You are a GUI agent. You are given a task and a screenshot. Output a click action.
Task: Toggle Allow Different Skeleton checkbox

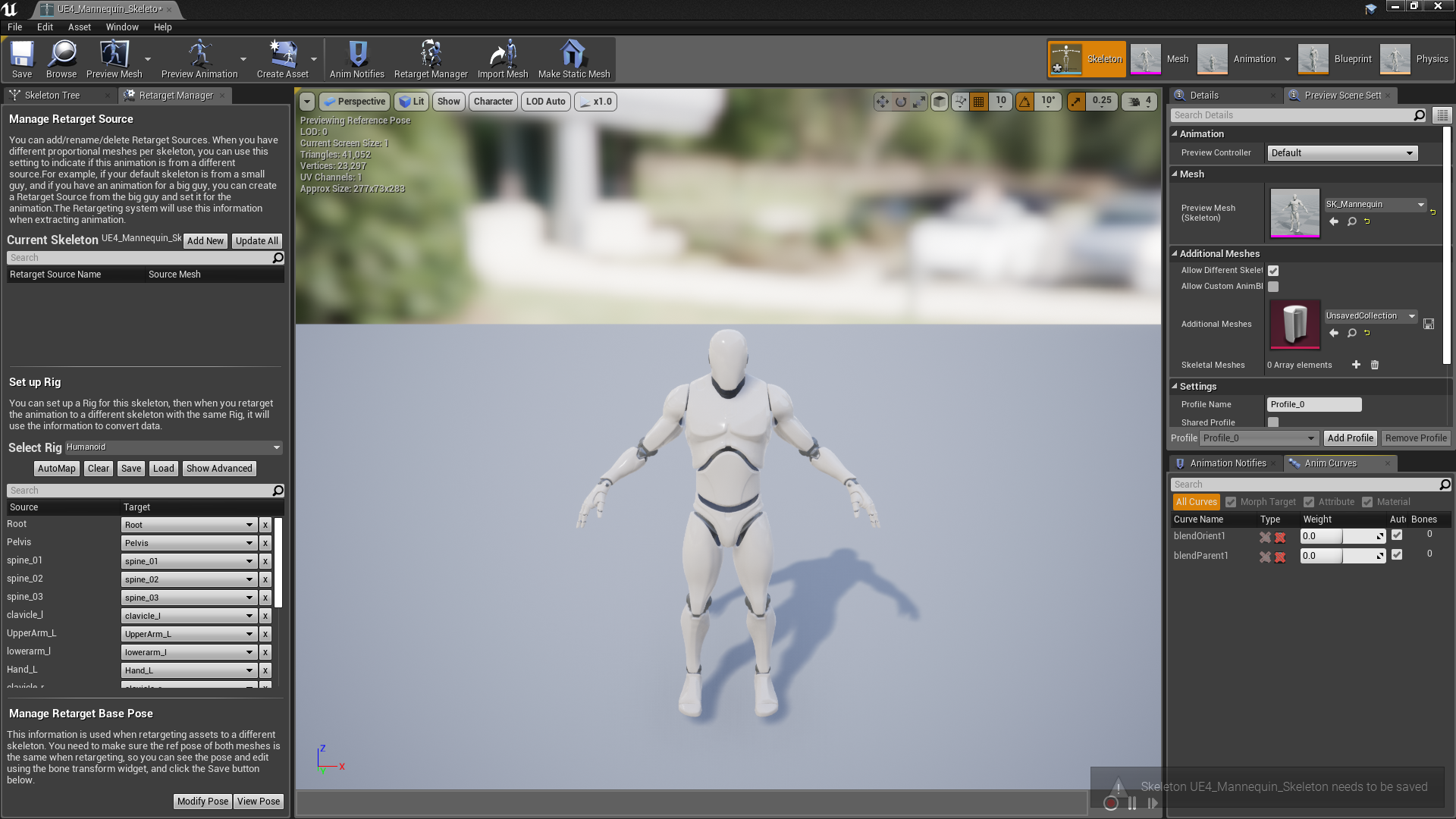pyautogui.click(x=1274, y=270)
